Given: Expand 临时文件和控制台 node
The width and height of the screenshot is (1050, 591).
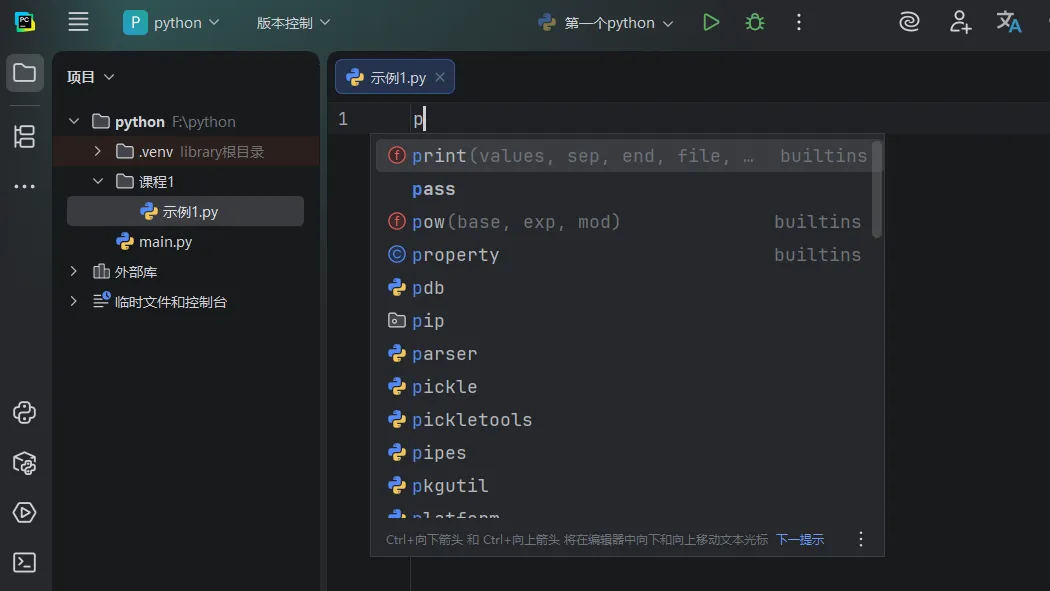Looking at the screenshot, I should point(74,301).
